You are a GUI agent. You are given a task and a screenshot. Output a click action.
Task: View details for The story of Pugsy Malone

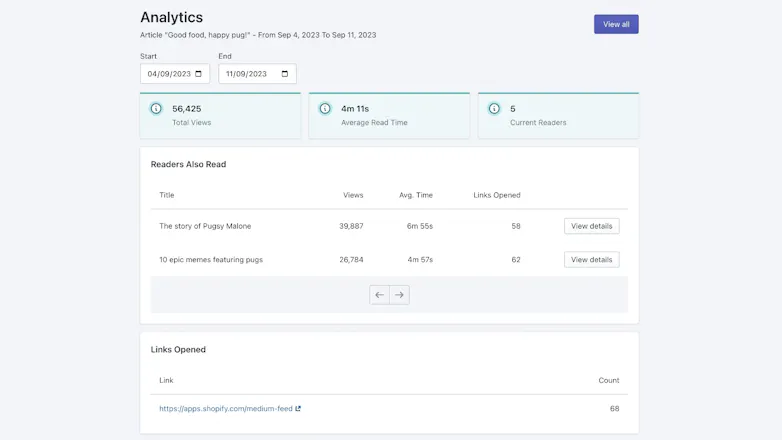(591, 226)
